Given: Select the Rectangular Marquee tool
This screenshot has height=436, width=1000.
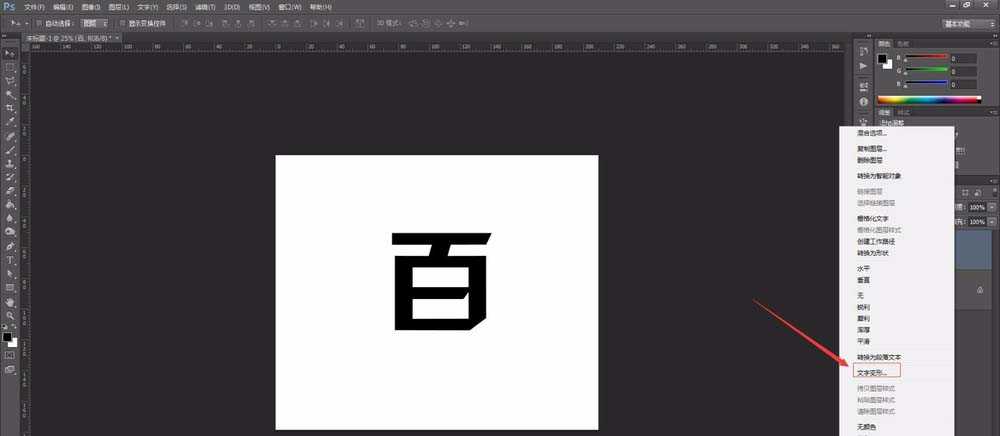Looking at the screenshot, I should (10, 67).
